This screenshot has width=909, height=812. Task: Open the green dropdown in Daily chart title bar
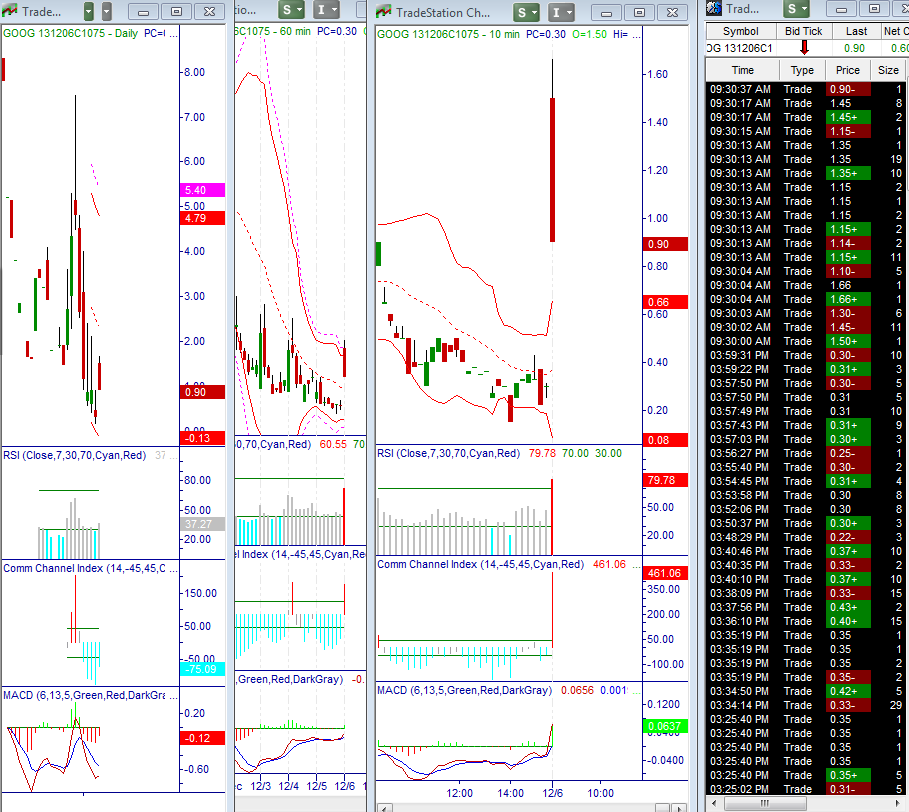click(x=88, y=11)
